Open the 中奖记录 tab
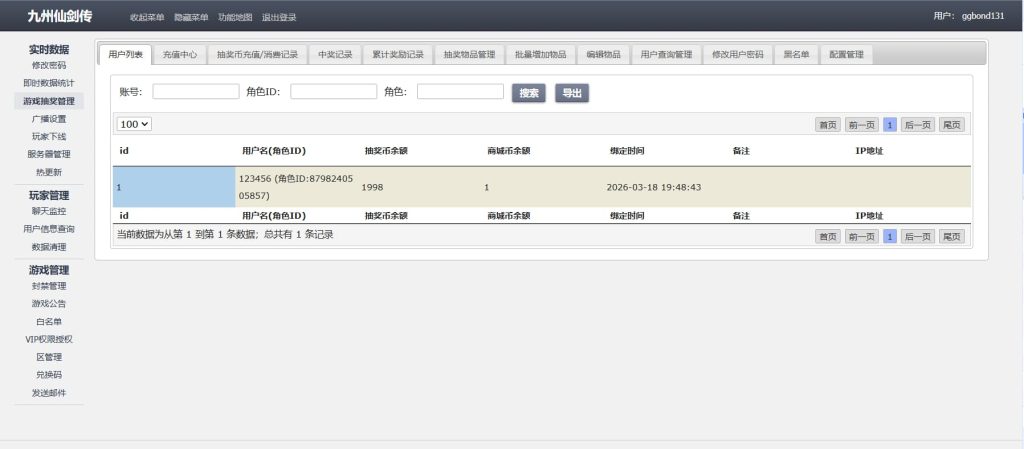The height and width of the screenshot is (449, 1024). (335, 55)
